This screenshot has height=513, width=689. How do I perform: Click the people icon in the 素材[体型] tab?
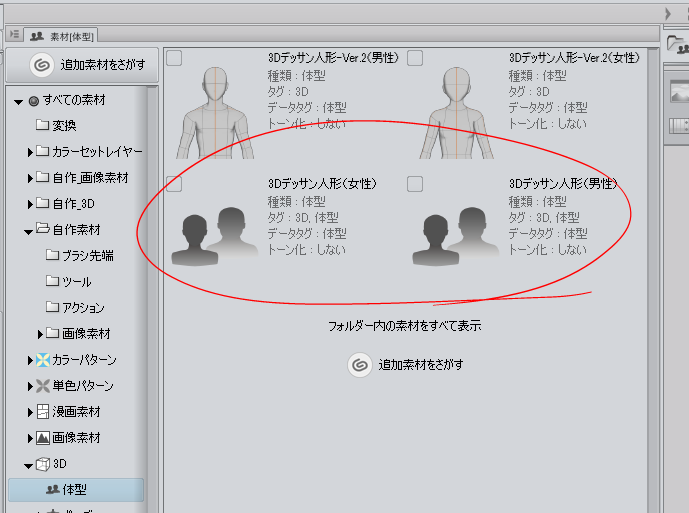(x=37, y=36)
